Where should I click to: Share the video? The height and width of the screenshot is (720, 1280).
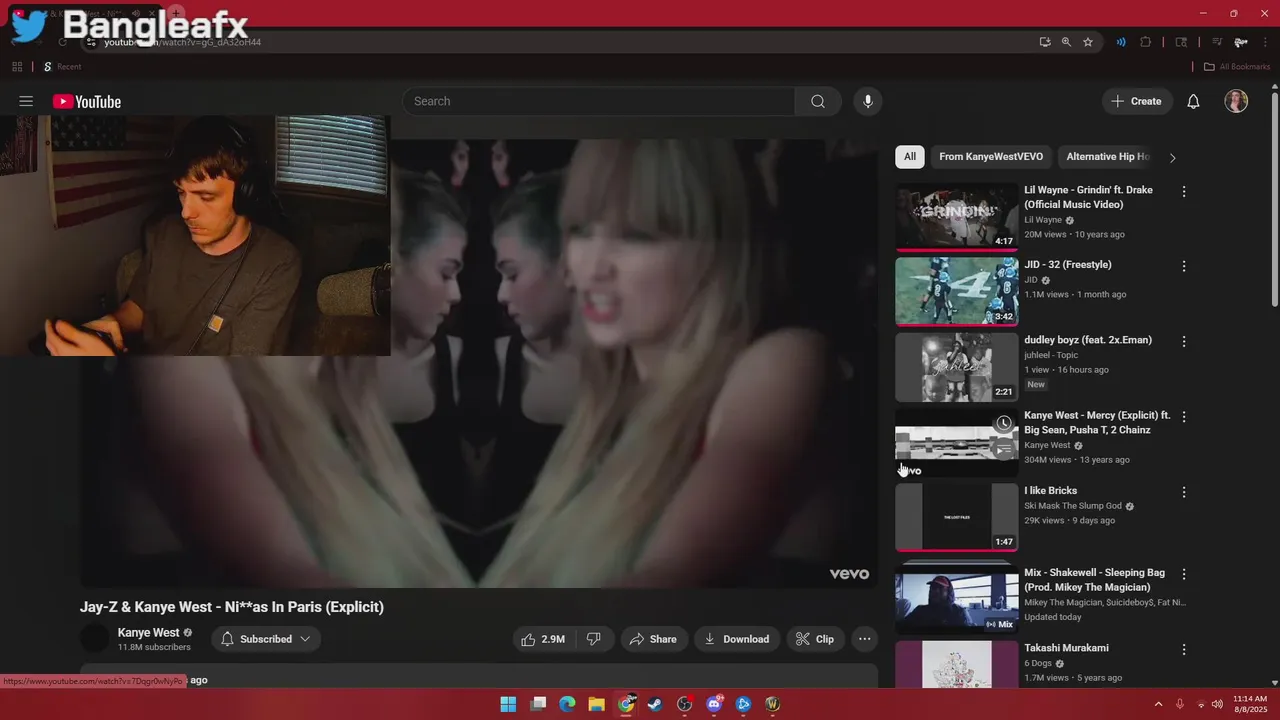point(653,639)
